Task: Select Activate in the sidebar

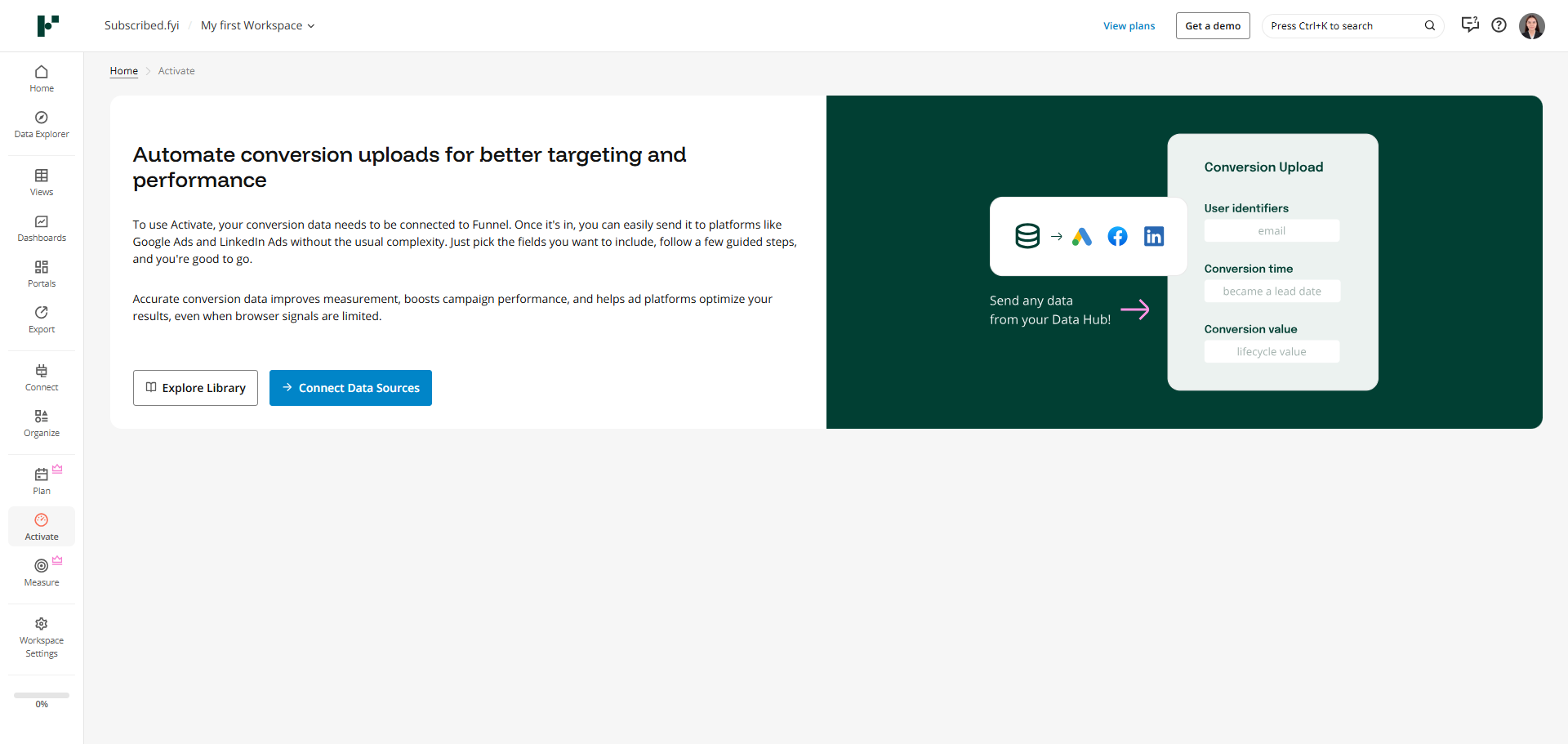Action: point(42,527)
